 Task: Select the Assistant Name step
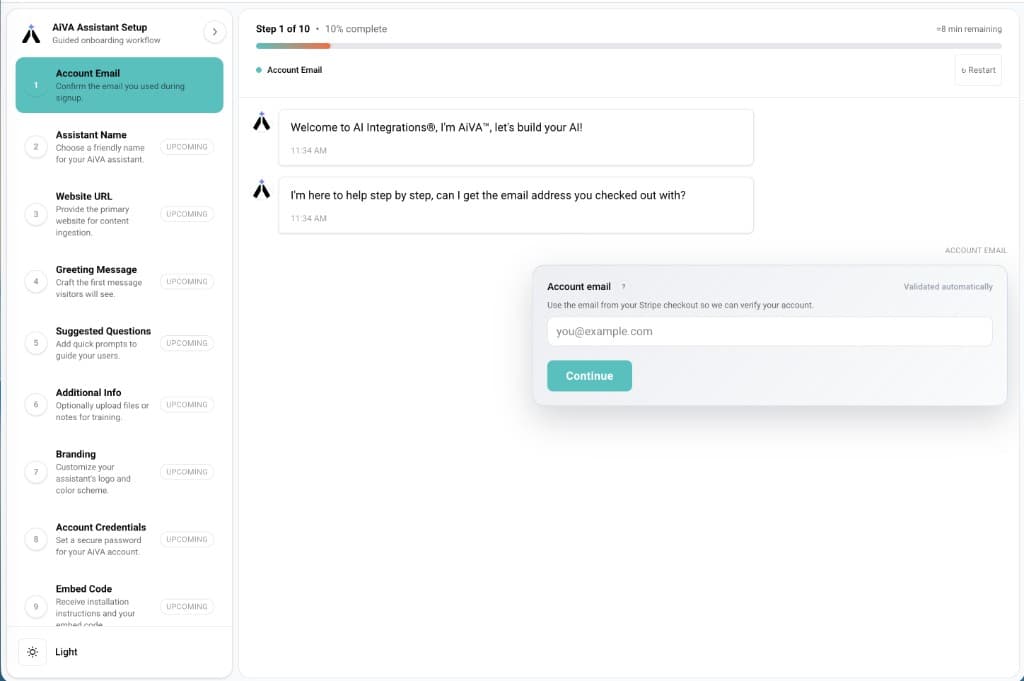(120, 146)
